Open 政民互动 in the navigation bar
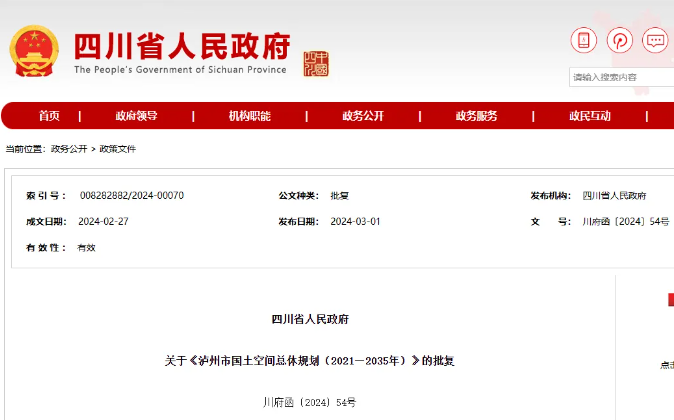The width and height of the screenshot is (674, 420). pos(590,116)
